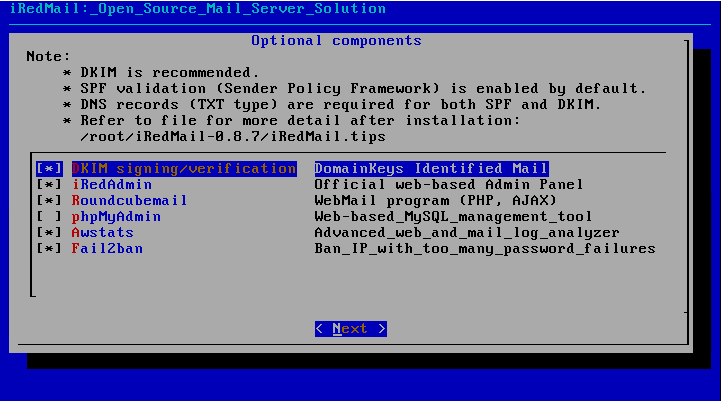Uncheck the Roundcubemail checkbox
The height and width of the screenshot is (401, 721).
pos(49,201)
